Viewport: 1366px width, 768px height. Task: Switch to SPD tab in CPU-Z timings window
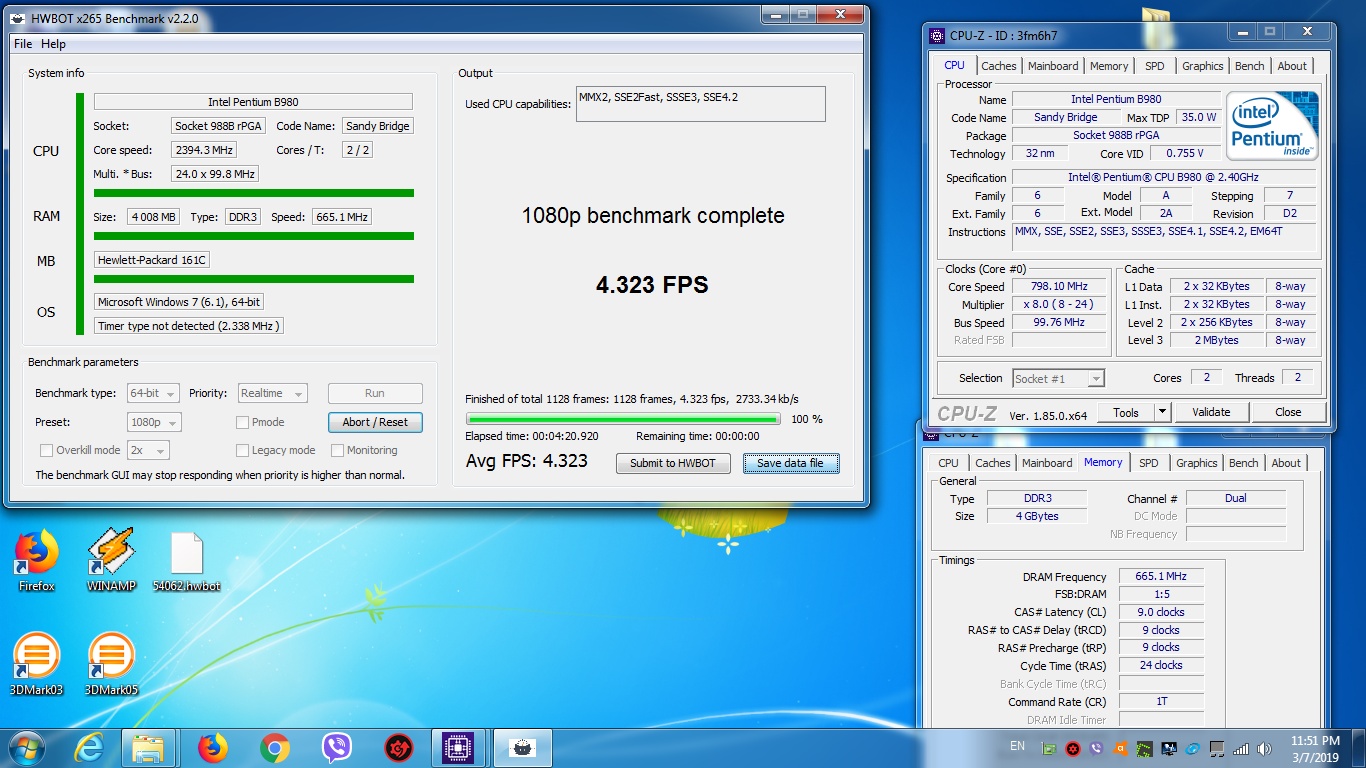1149,463
